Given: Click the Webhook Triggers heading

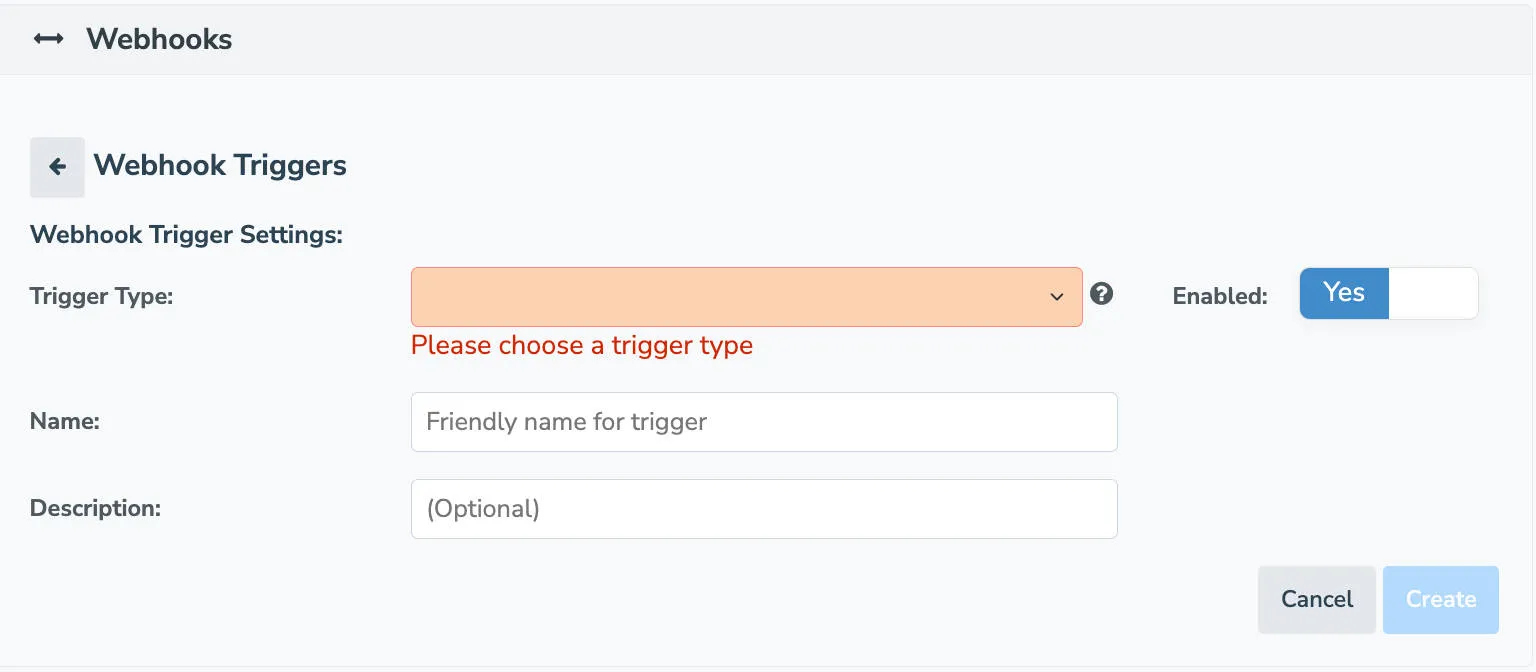Looking at the screenshot, I should pyautogui.click(x=219, y=165).
